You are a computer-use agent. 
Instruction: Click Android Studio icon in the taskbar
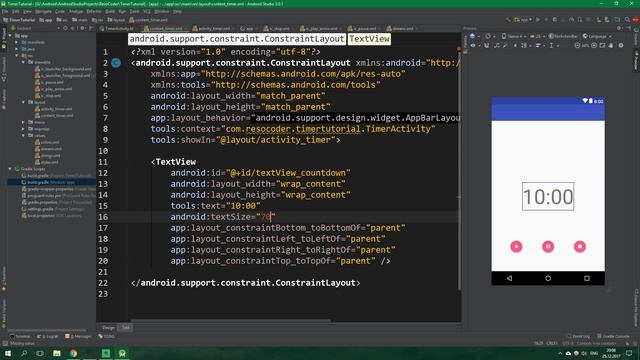[x=122, y=353]
